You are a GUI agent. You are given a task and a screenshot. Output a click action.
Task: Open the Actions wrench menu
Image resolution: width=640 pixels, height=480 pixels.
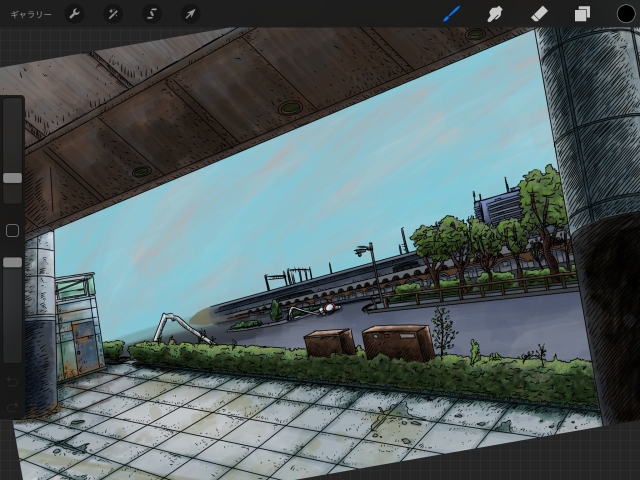(x=74, y=14)
